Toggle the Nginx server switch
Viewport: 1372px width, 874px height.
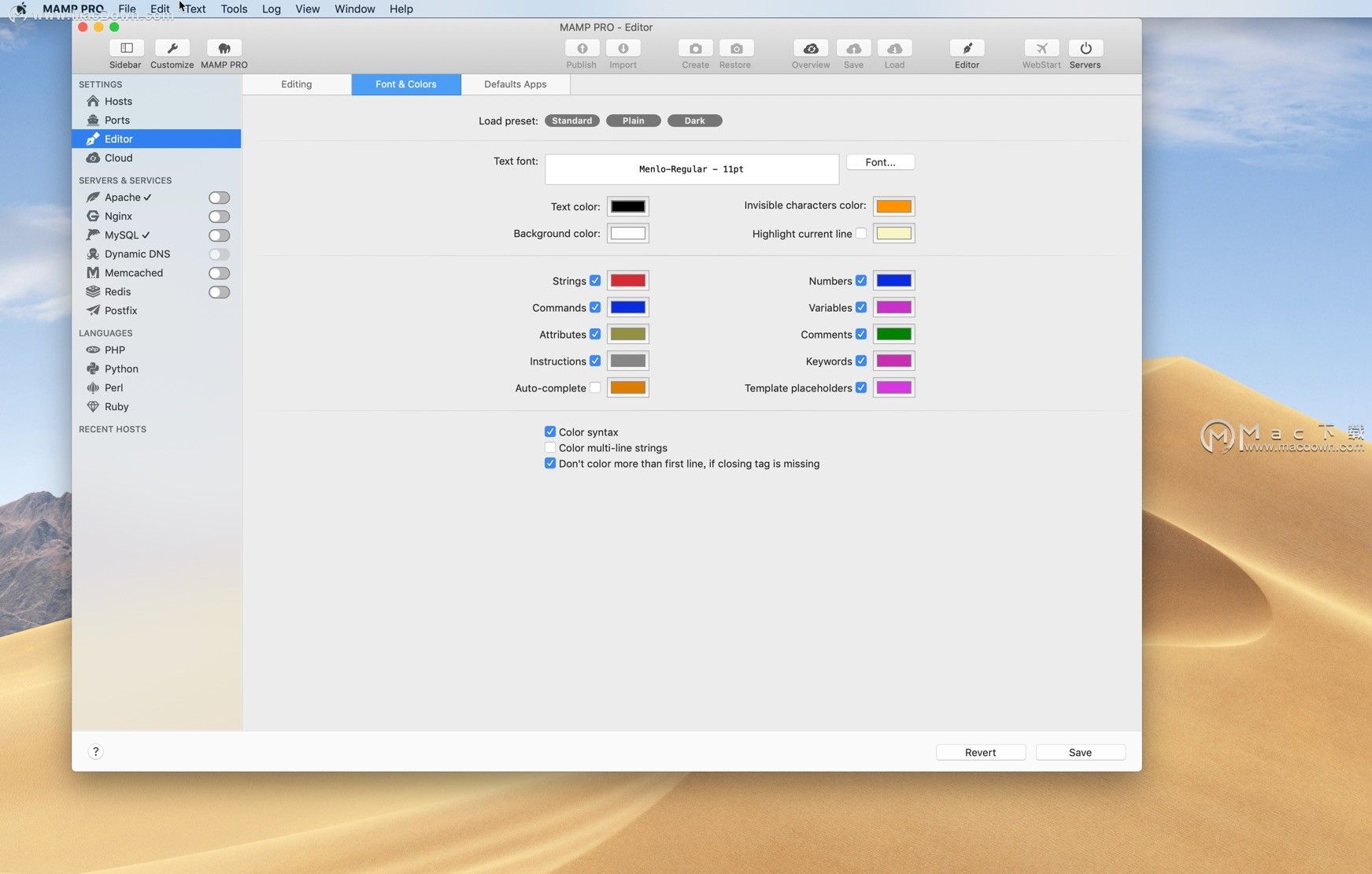220,217
